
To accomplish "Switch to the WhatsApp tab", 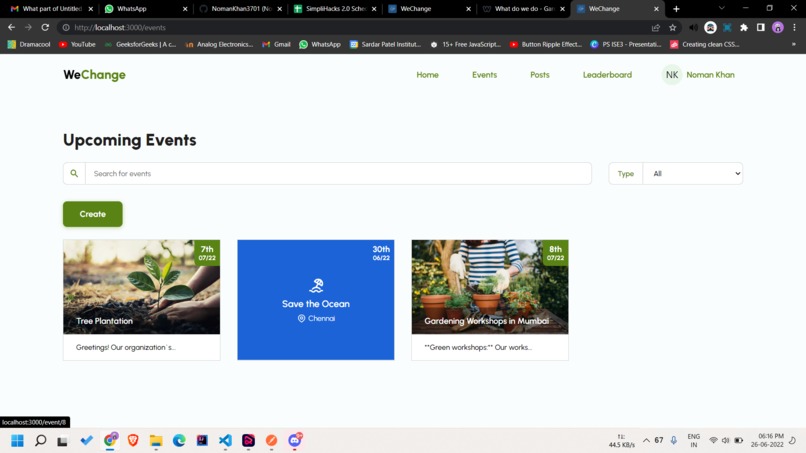I will pyautogui.click(x=145, y=9).
